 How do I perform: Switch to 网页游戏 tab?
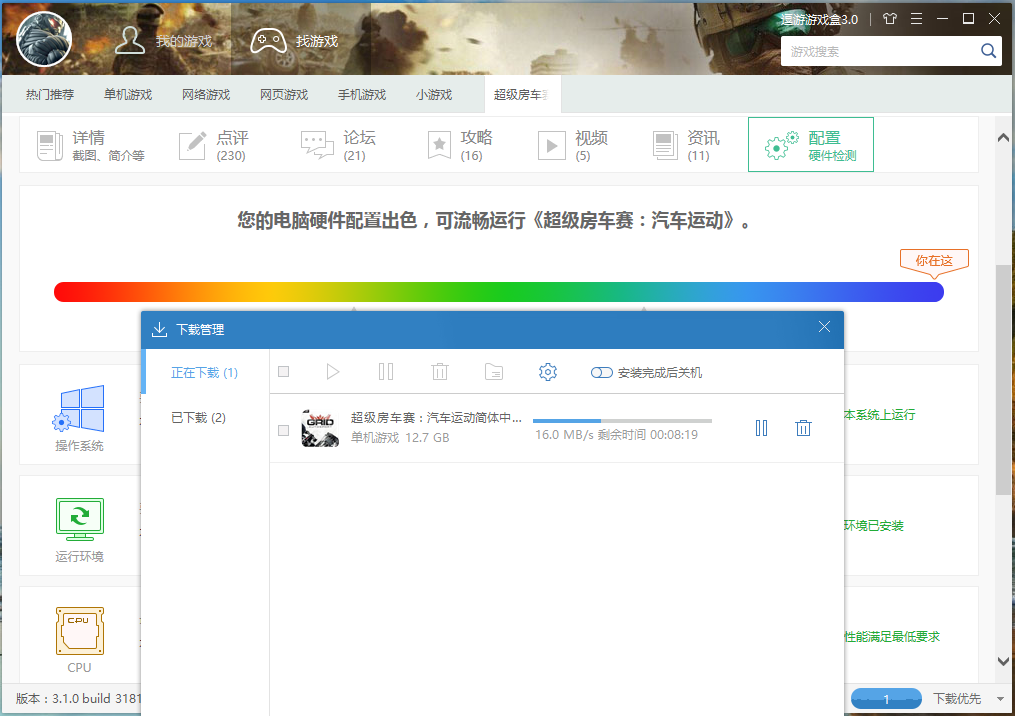284,95
